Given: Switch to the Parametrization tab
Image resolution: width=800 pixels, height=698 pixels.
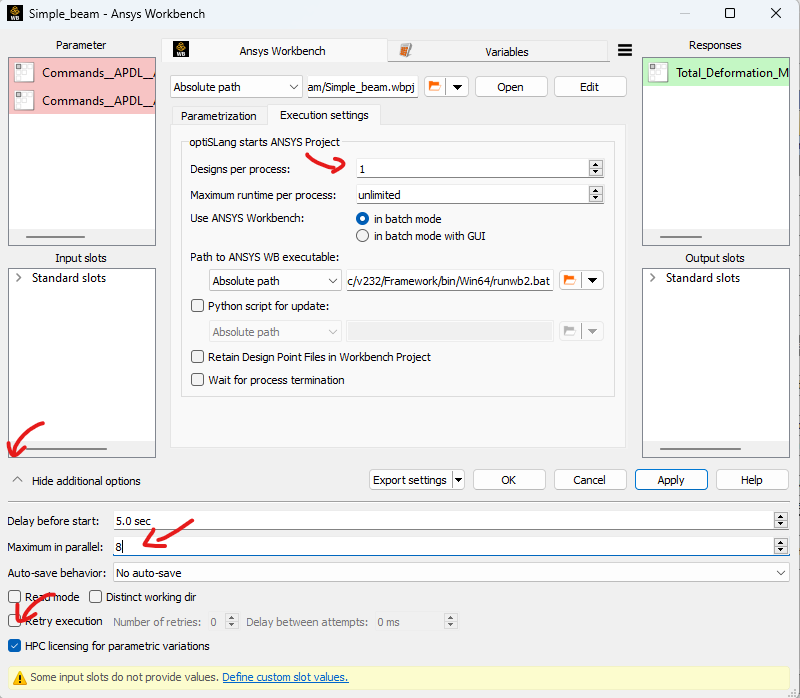Looking at the screenshot, I should 218,116.
